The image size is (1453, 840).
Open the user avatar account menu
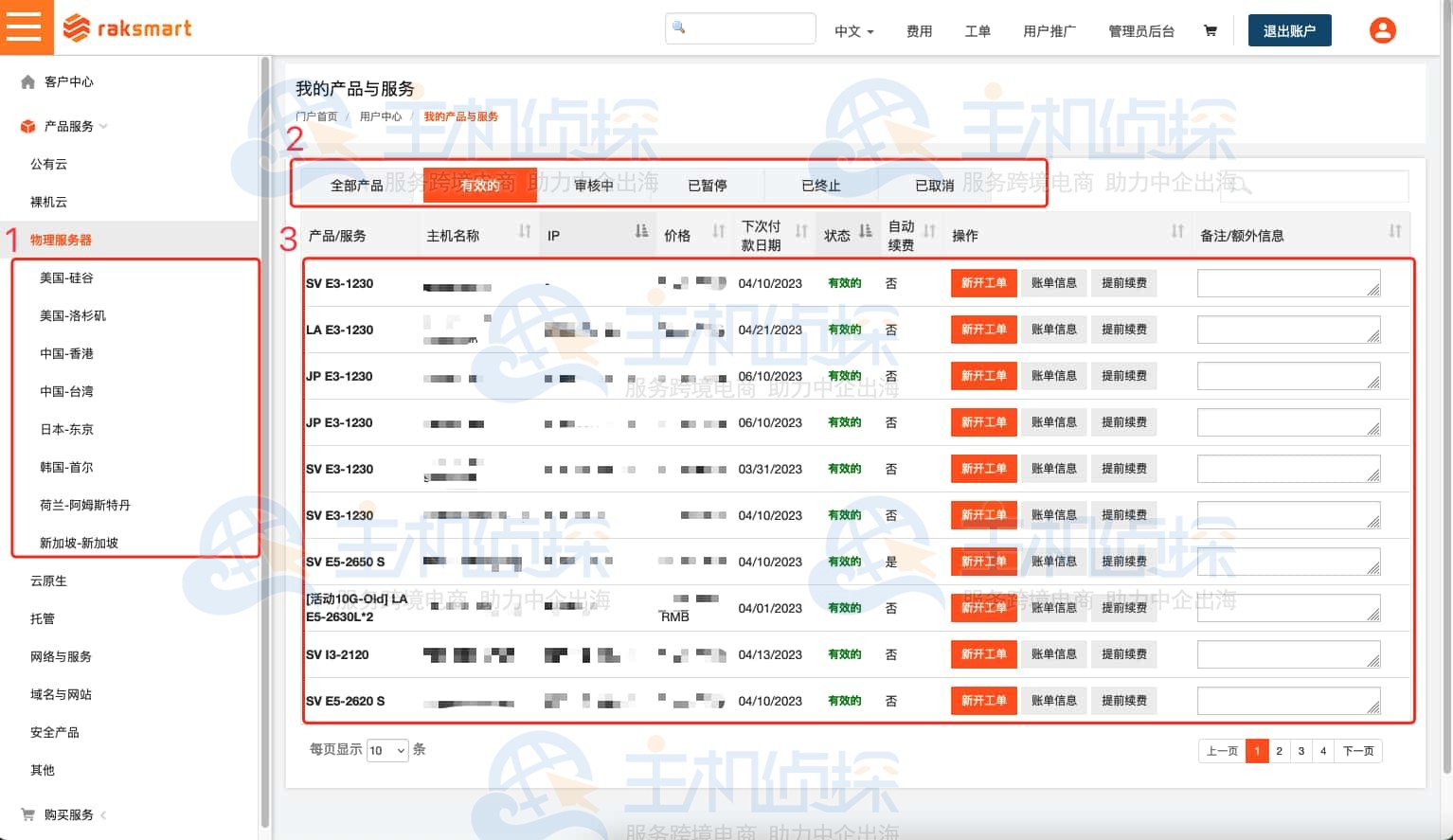pyautogui.click(x=1383, y=29)
